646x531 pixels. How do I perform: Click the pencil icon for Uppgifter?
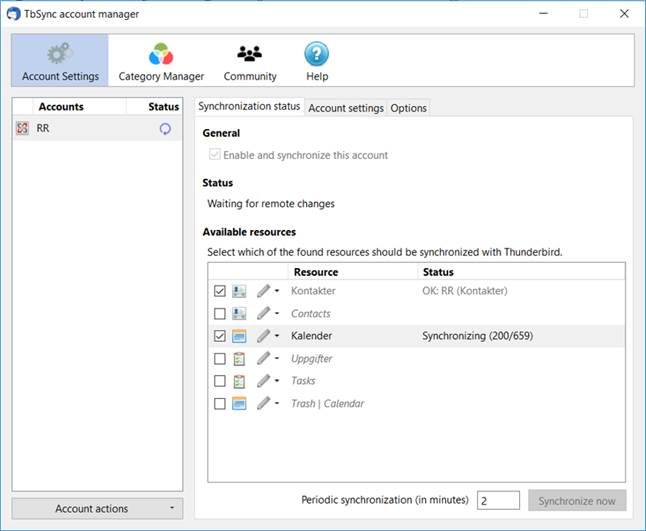(263, 358)
